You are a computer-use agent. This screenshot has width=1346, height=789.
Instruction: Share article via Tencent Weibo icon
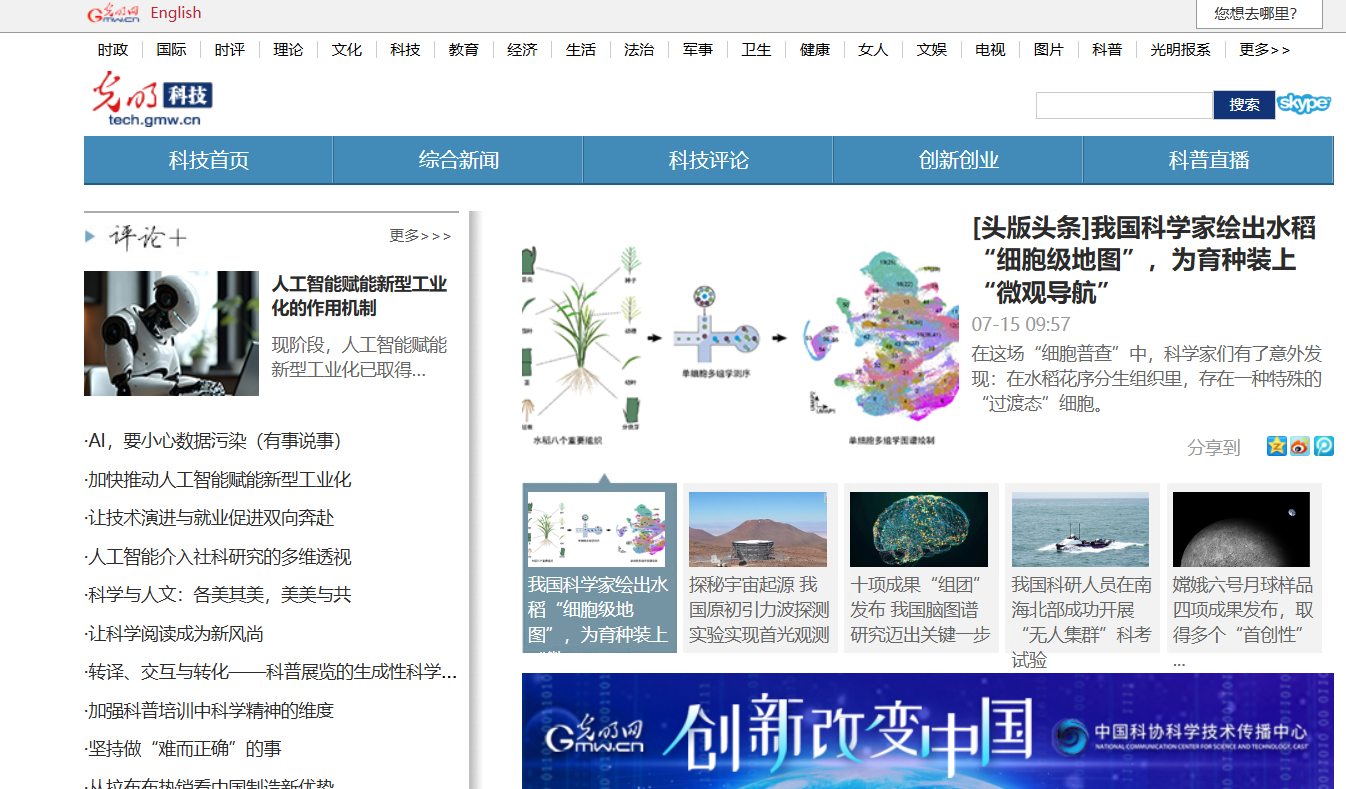click(1323, 446)
